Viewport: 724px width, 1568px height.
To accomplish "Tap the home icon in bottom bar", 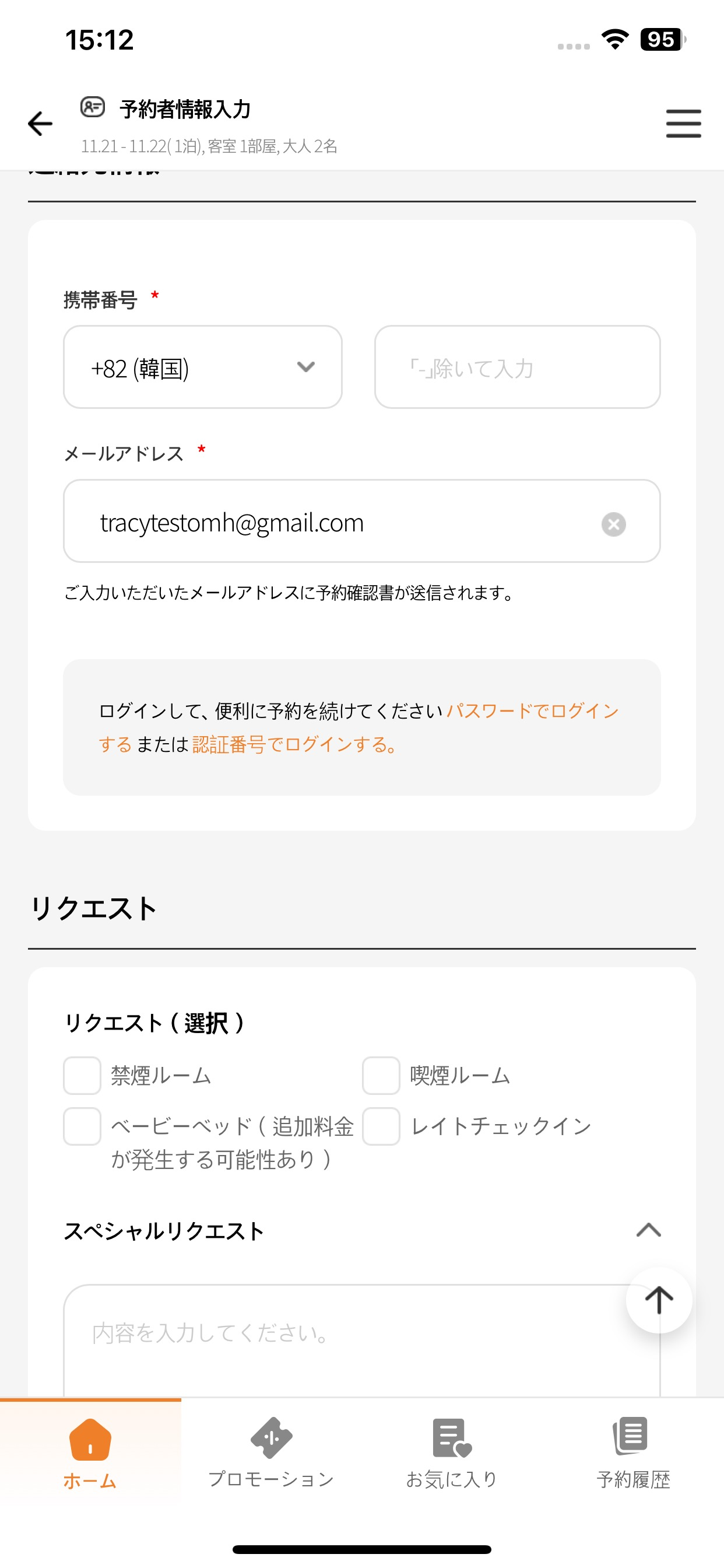I will 90,1440.
